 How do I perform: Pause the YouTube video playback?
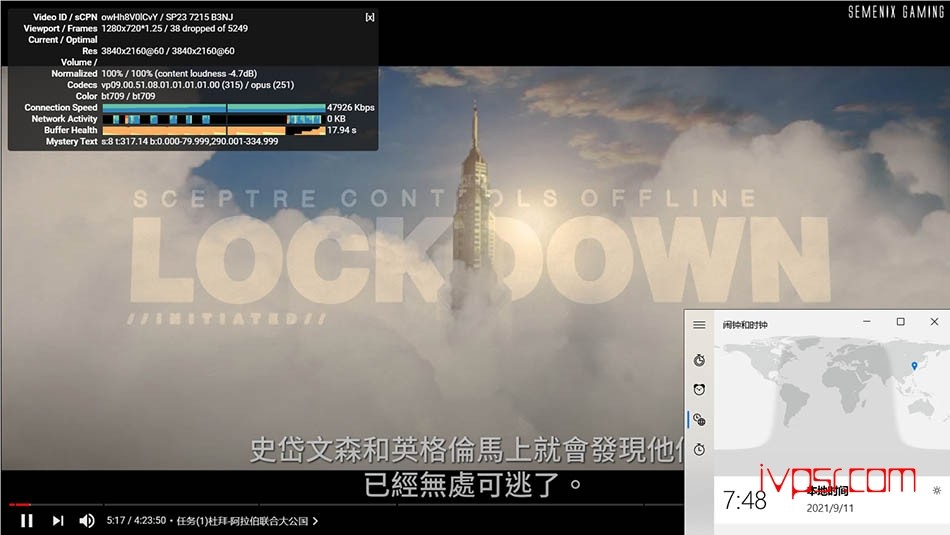pyautogui.click(x=27, y=521)
